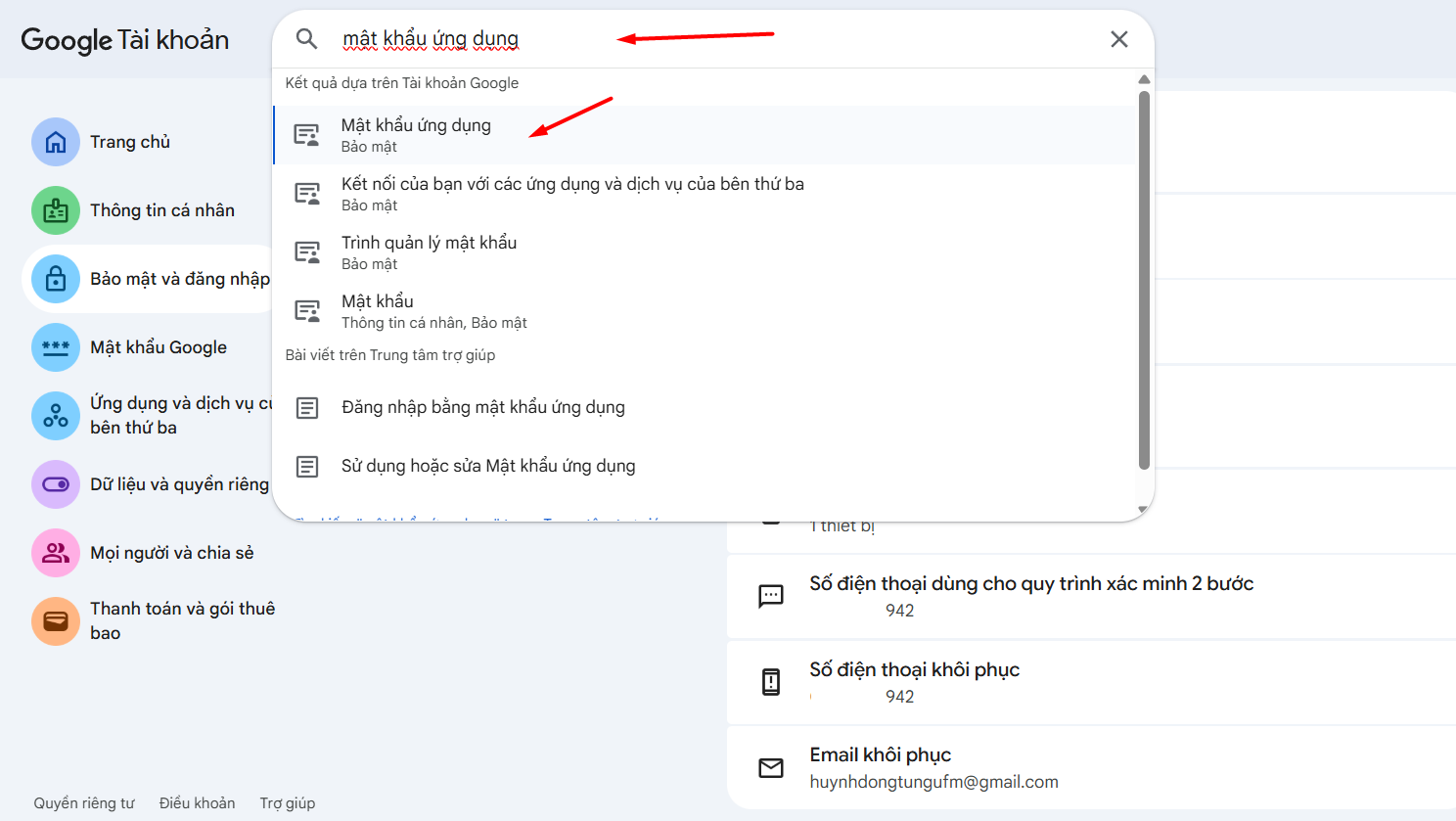Click the Mật khẩu Google asterisks icon
Viewport: 1456px width, 821px height.
56,347
